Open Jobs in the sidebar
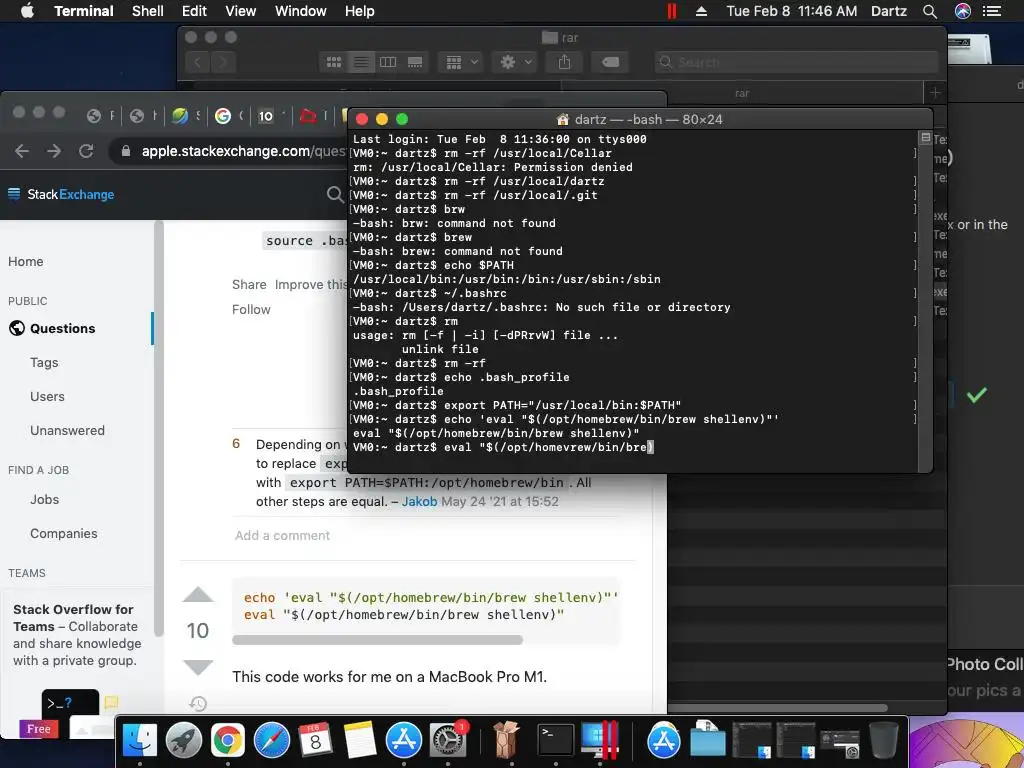This screenshot has width=1024, height=768. point(44,500)
